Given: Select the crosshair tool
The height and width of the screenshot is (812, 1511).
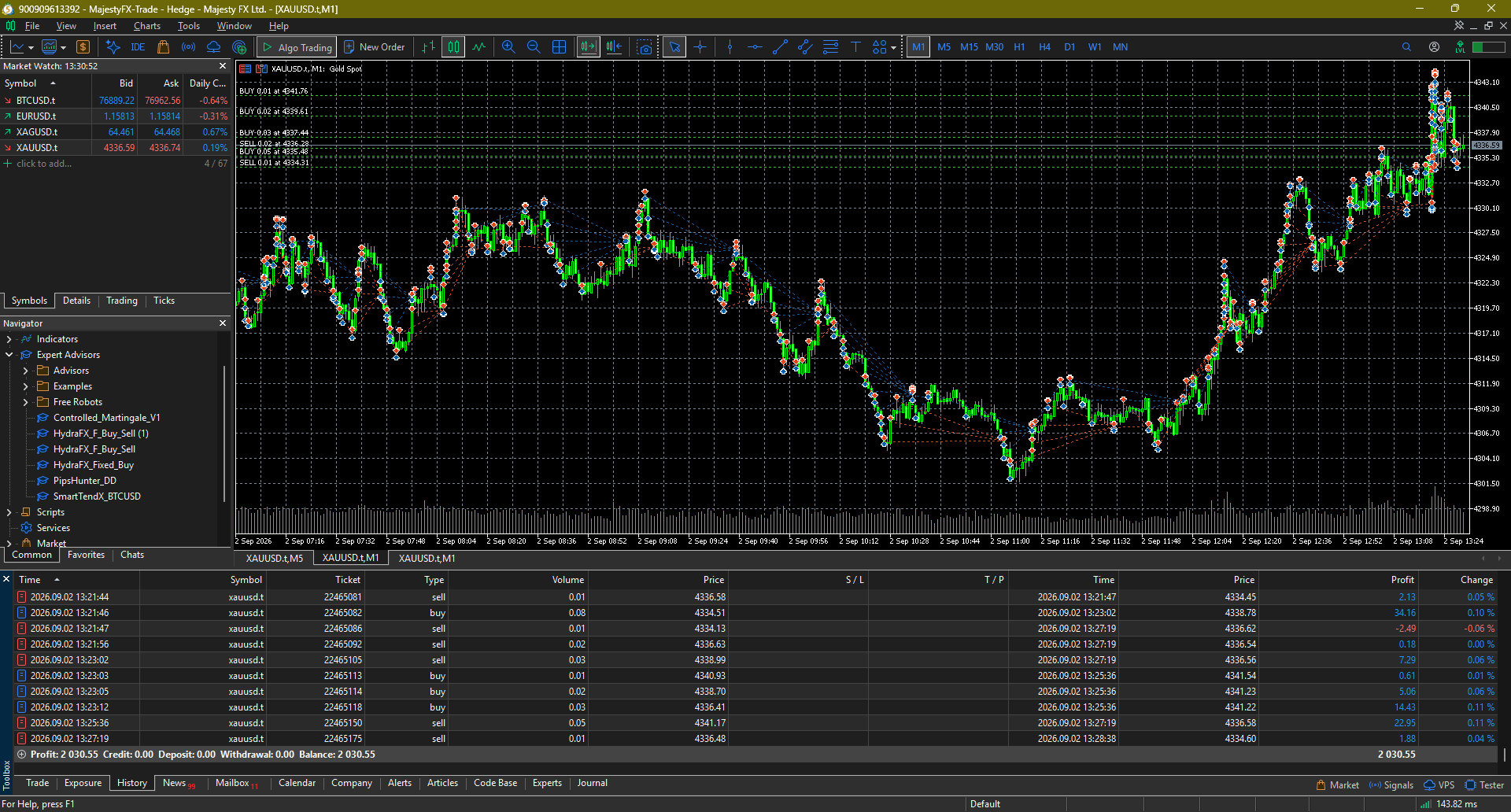Looking at the screenshot, I should pos(700,47).
